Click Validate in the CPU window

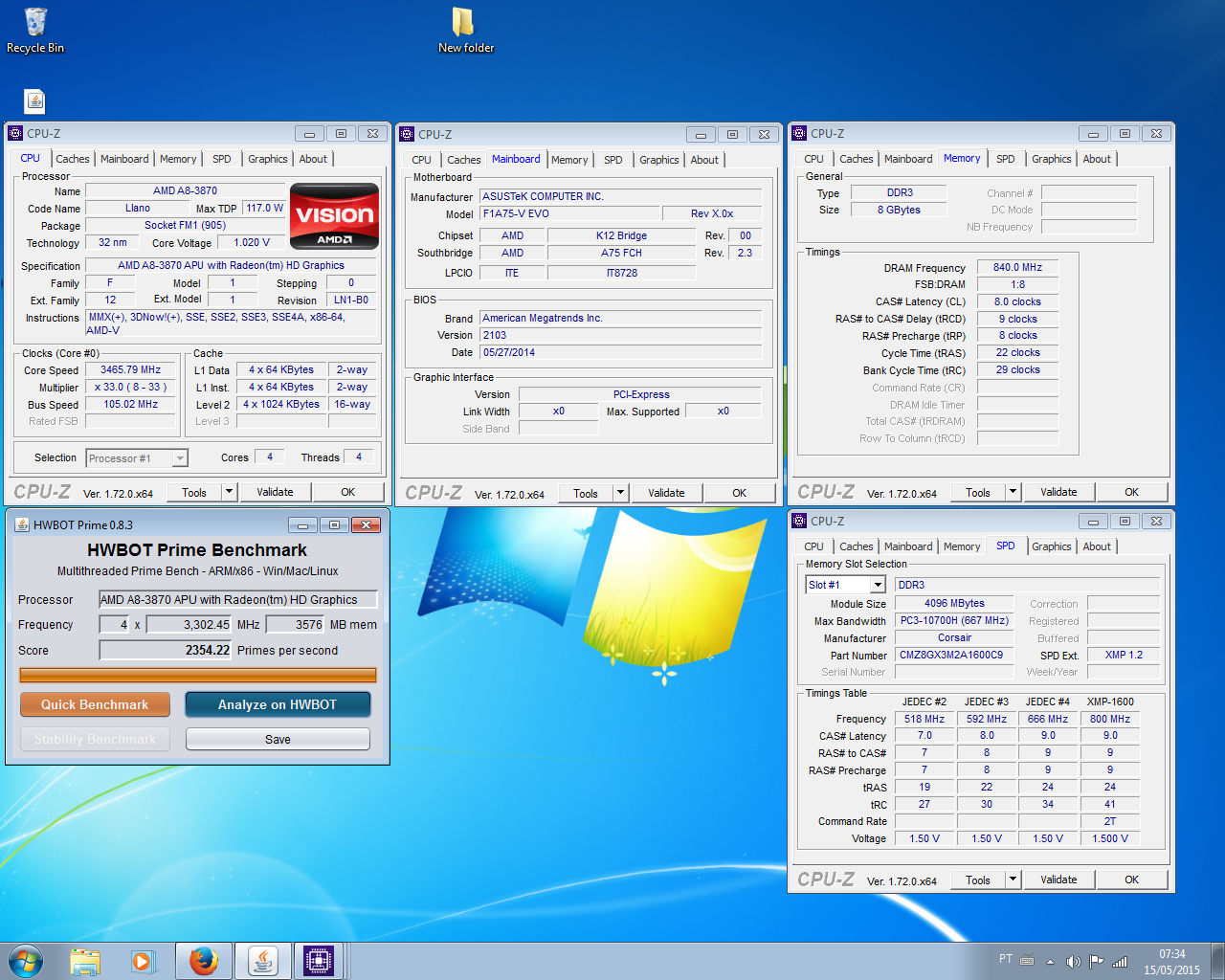pyautogui.click(x=275, y=492)
